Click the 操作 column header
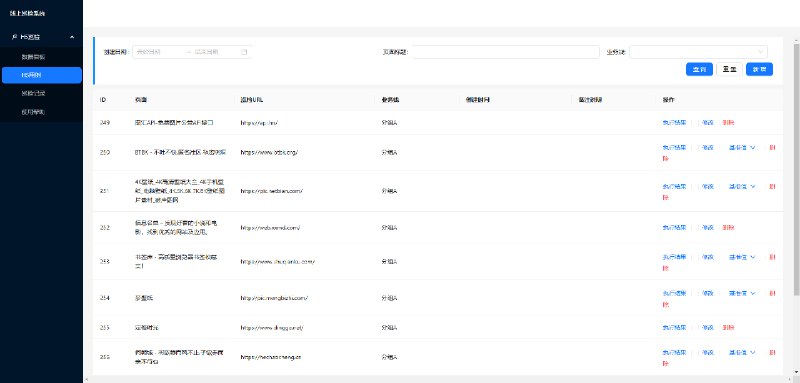 coord(668,100)
